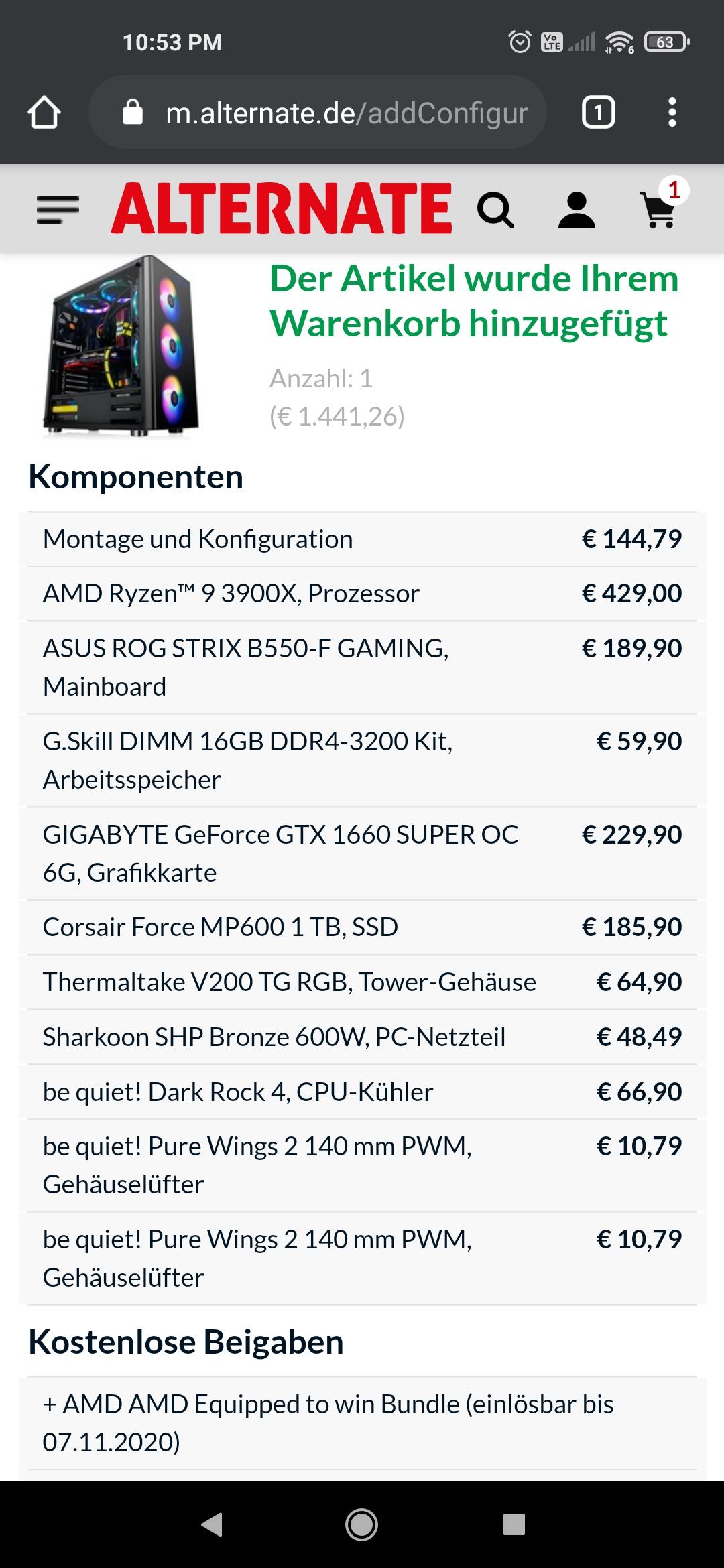Viewport: 724px width, 1568px height.
Task: Tap the Android recent apps square
Action: 514,1524
